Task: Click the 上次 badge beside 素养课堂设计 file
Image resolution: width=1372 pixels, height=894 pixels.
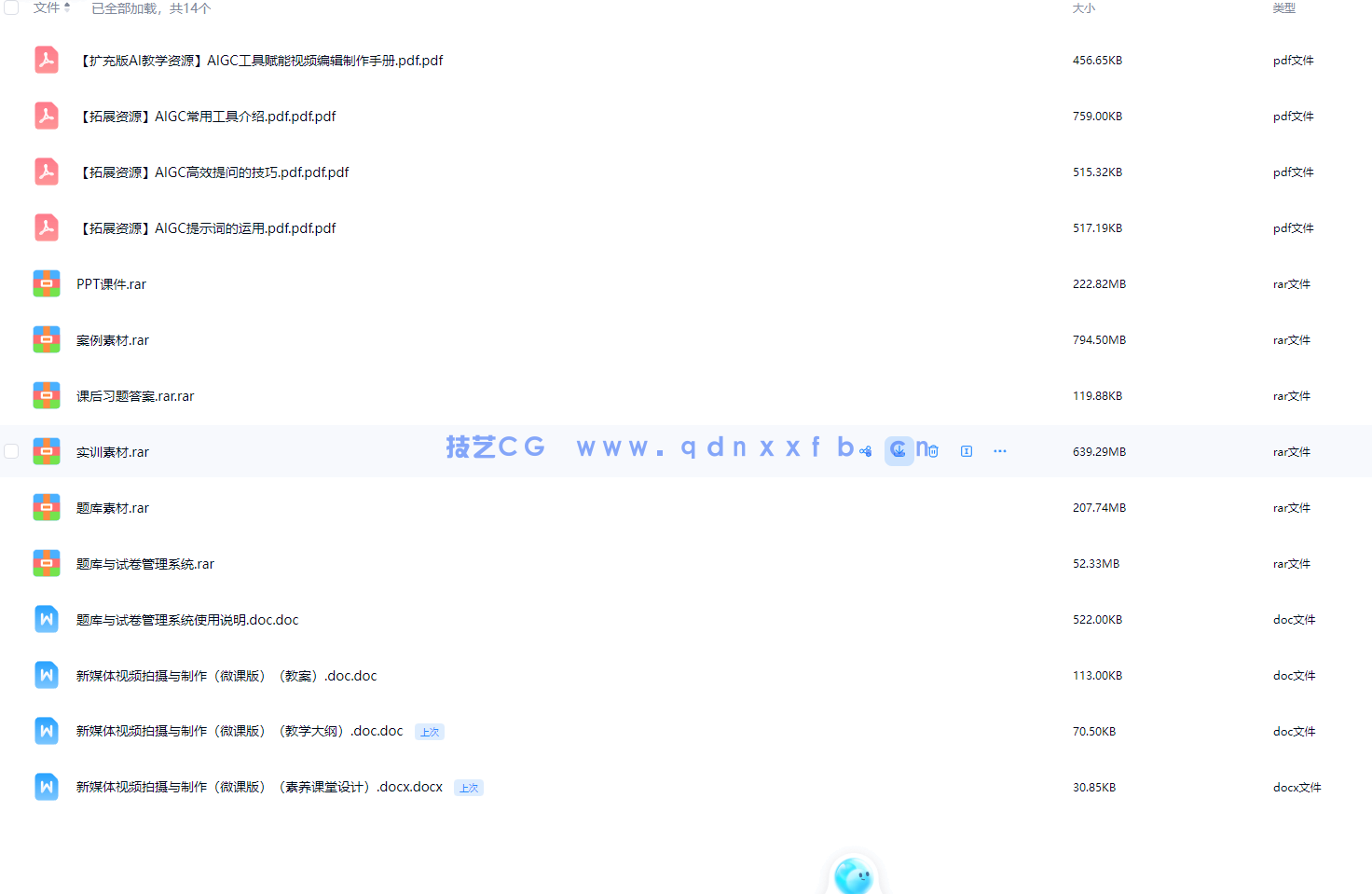Action: coord(468,788)
